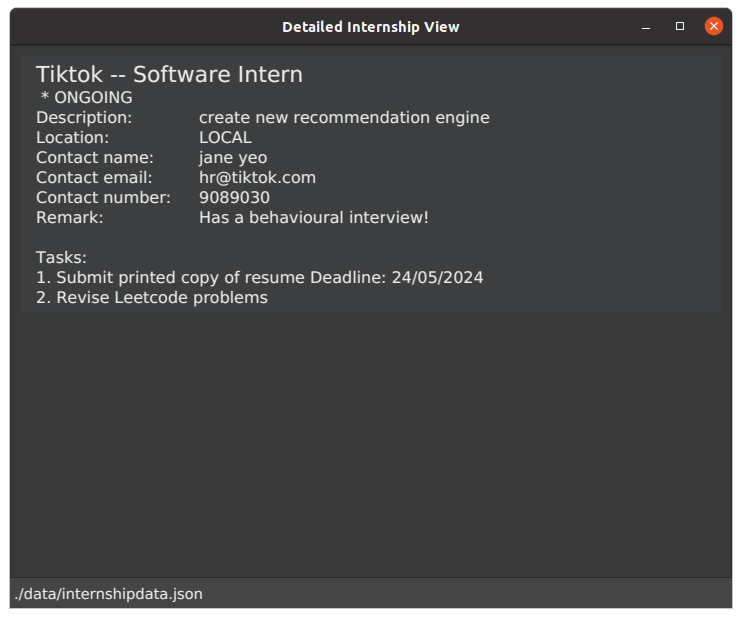This screenshot has width=742, height=618.
Task: Select the 'Revise Leetcode problems' task
Action: [x=161, y=298]
